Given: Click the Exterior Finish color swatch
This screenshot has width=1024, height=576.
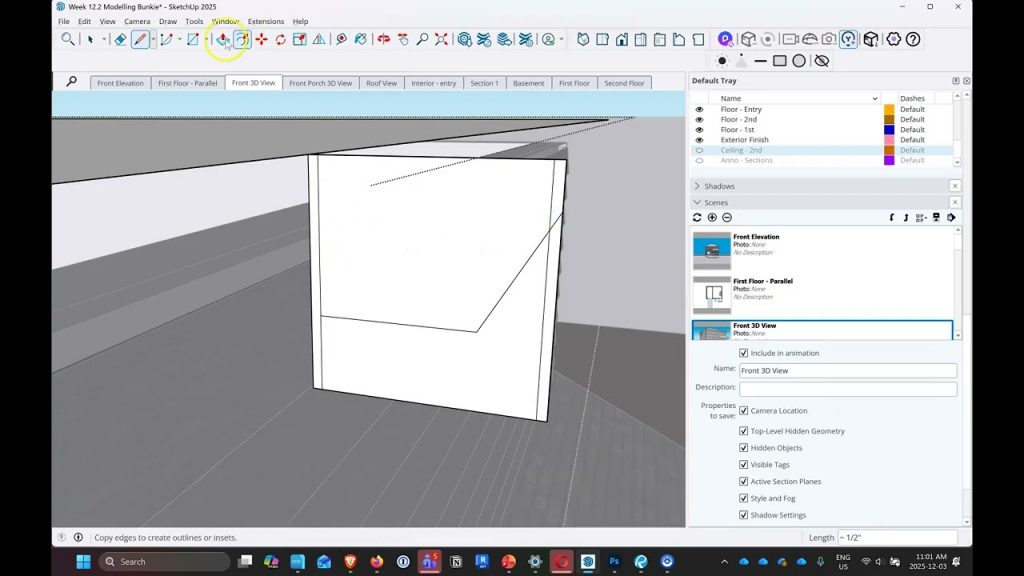Looking at the screenshot, I should pyautogui.click(x=889, y=140).
